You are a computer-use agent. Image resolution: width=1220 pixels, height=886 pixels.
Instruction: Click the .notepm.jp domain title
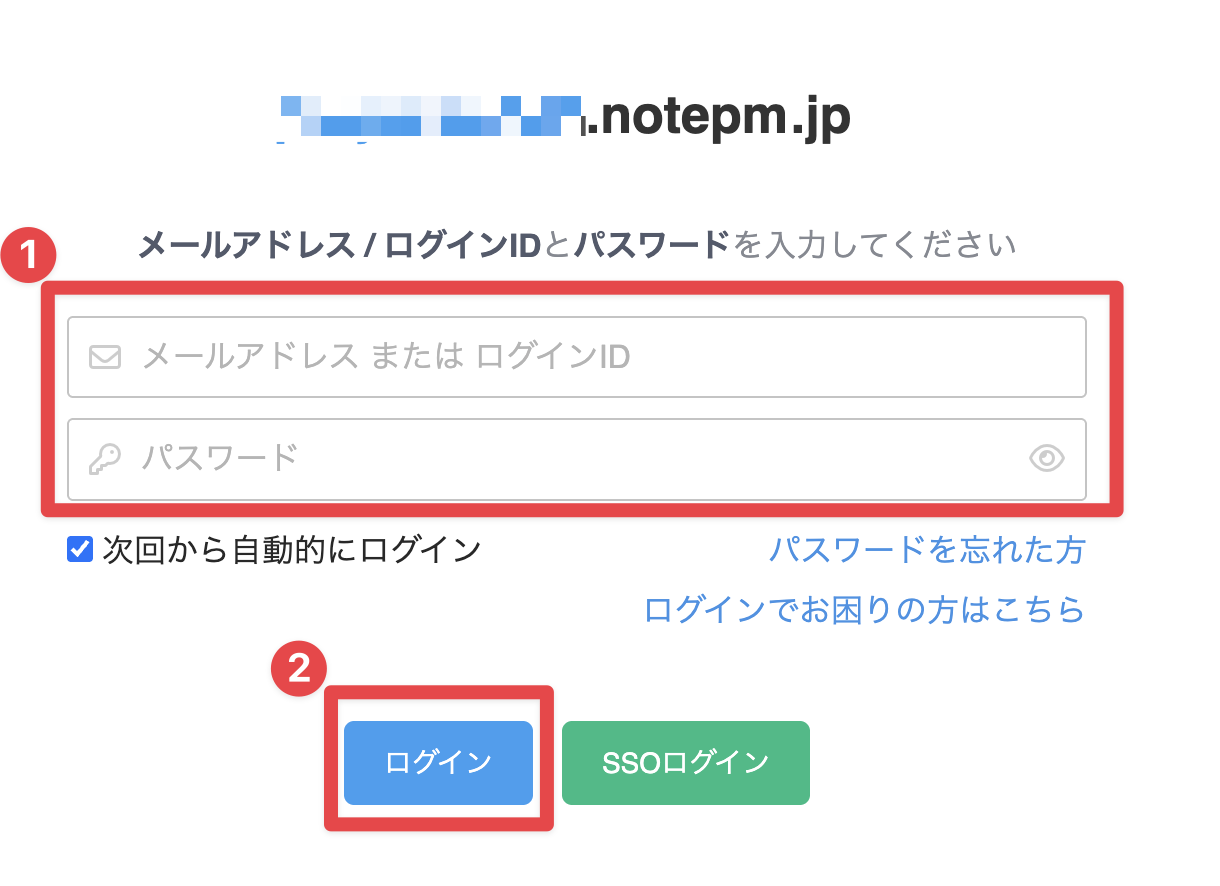coord(718,119)
